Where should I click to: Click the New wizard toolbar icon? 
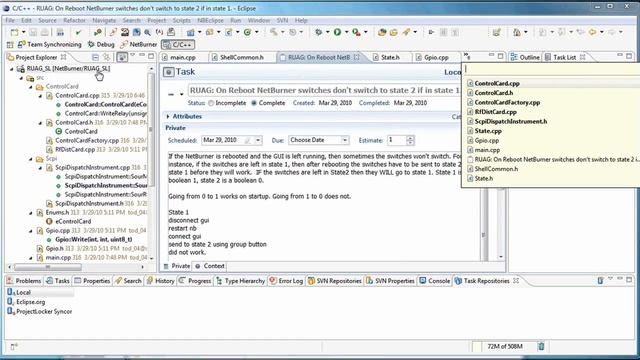pos(15,32)
